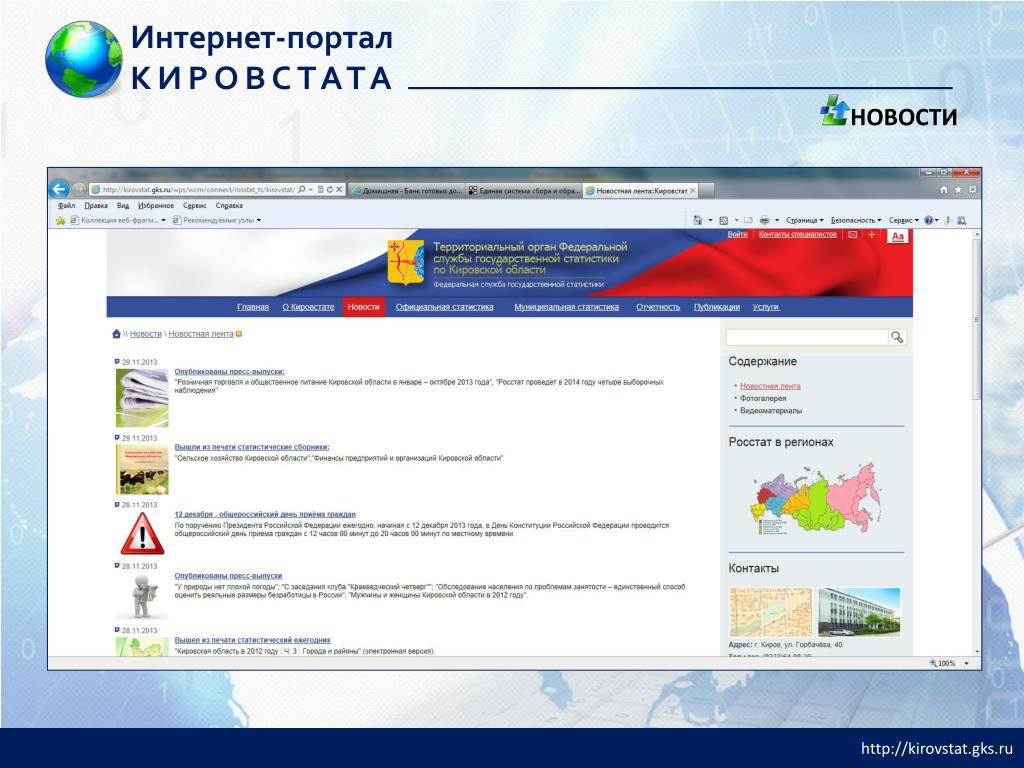Image resolution: width=1024 pixels, height=768 pixels.
Task: Click the site map cross icon in header
Action: (x=871, y=234)
